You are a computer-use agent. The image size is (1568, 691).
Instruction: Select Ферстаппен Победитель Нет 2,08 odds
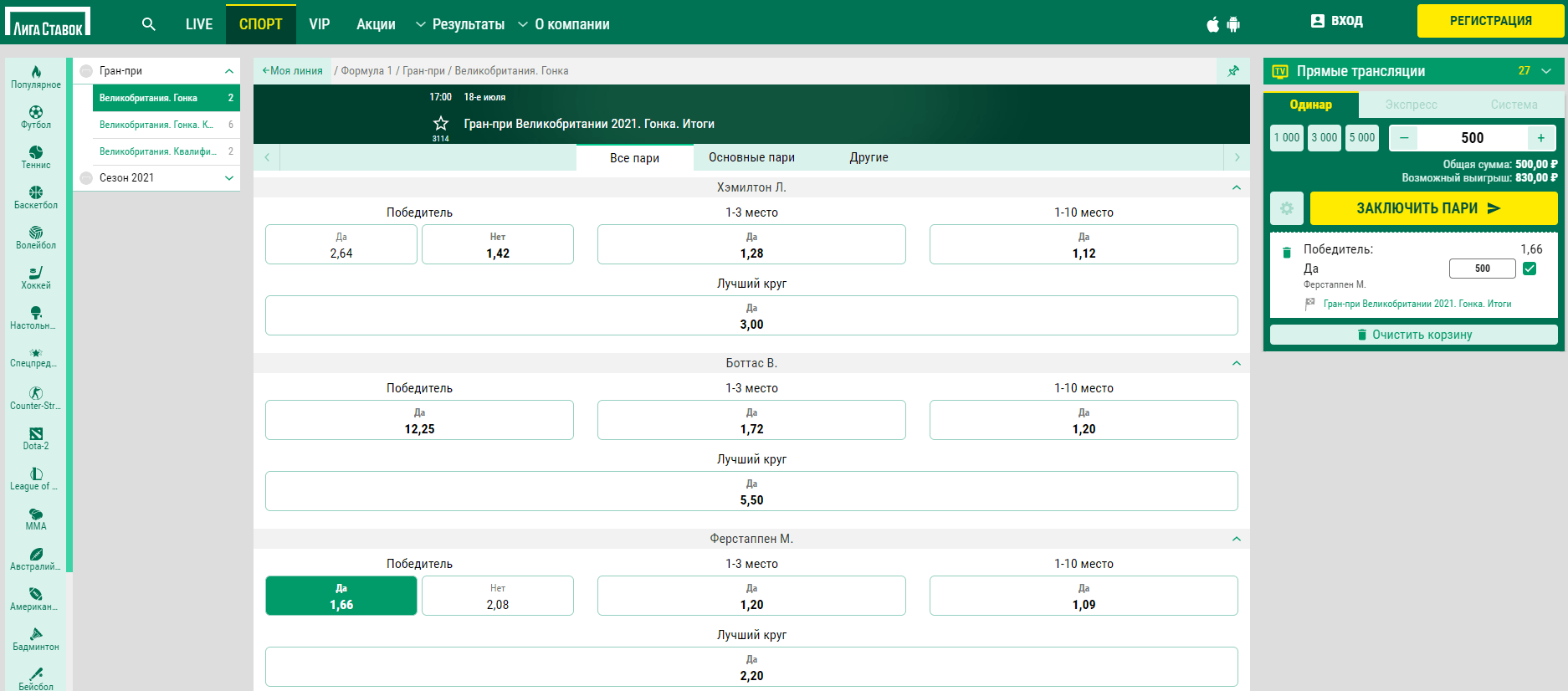coord(498,596)
